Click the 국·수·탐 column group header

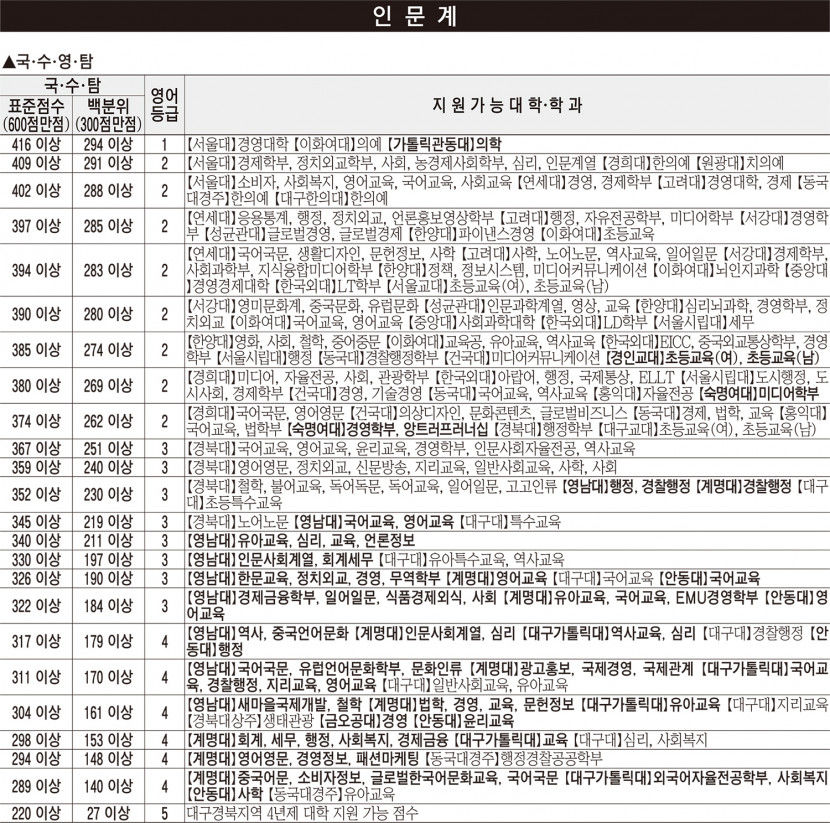(73, 85)
